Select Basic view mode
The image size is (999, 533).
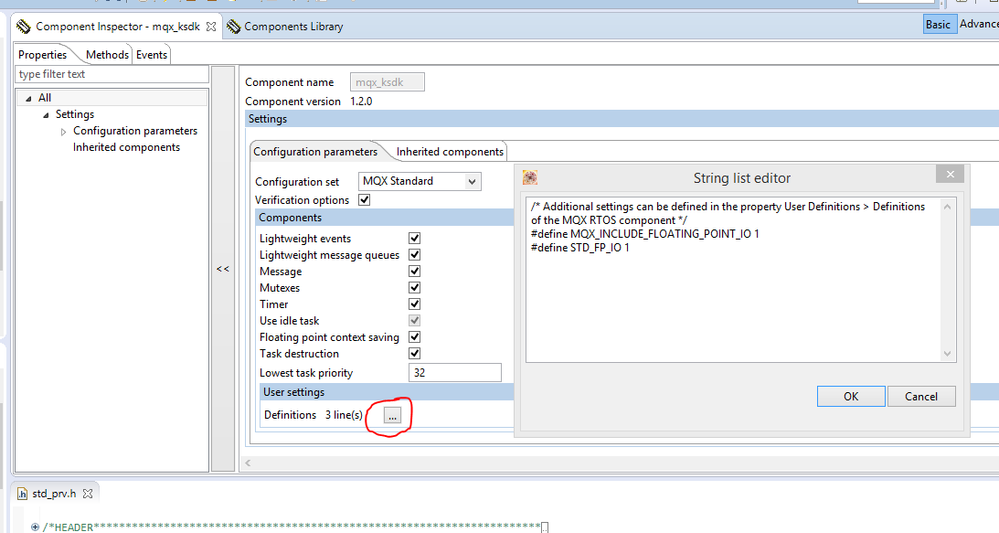(938, 24)
